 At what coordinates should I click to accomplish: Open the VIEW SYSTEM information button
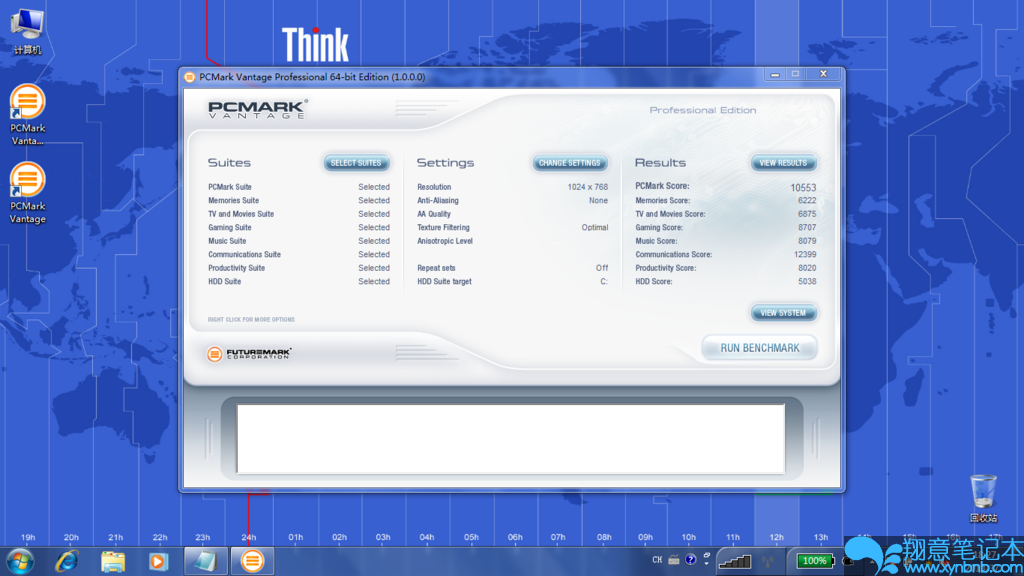click(783, 313)
